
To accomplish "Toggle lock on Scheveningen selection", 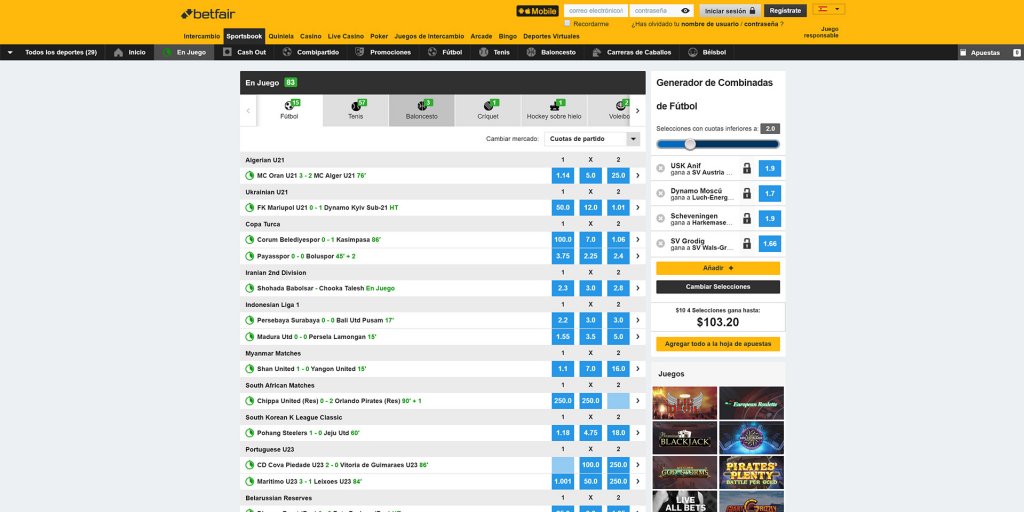I will tap(747, 219).
